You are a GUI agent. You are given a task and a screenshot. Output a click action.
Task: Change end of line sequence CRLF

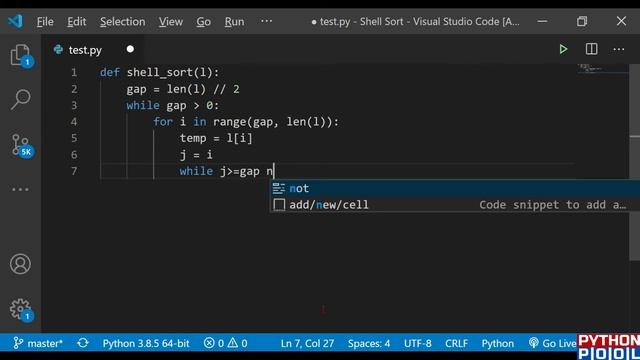point(456,343)
